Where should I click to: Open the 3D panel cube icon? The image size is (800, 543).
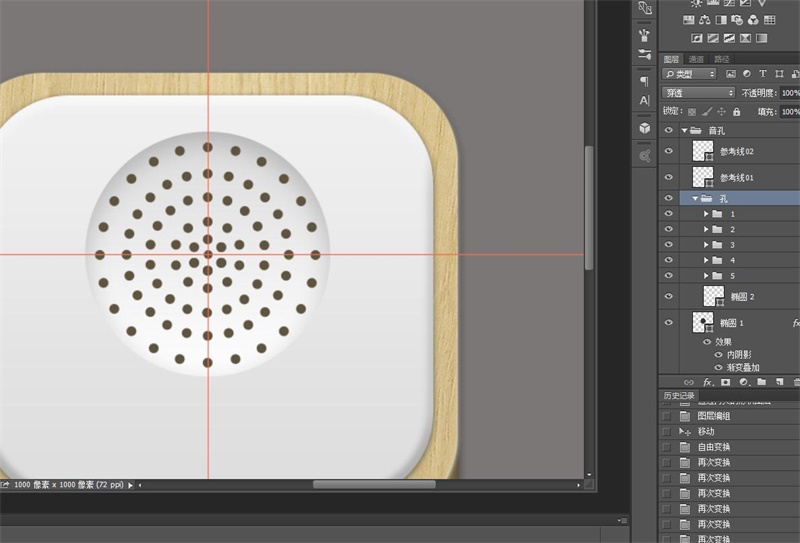coord(644,126)
